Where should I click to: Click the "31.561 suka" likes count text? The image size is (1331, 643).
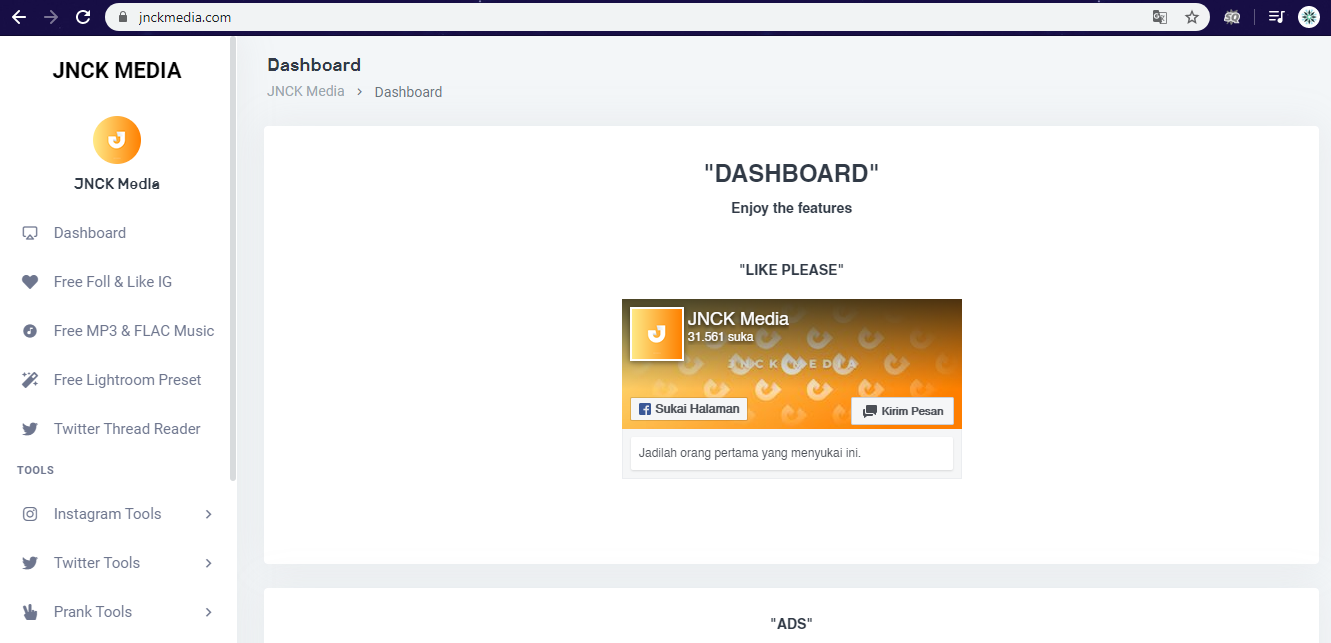tap(720, 337)
